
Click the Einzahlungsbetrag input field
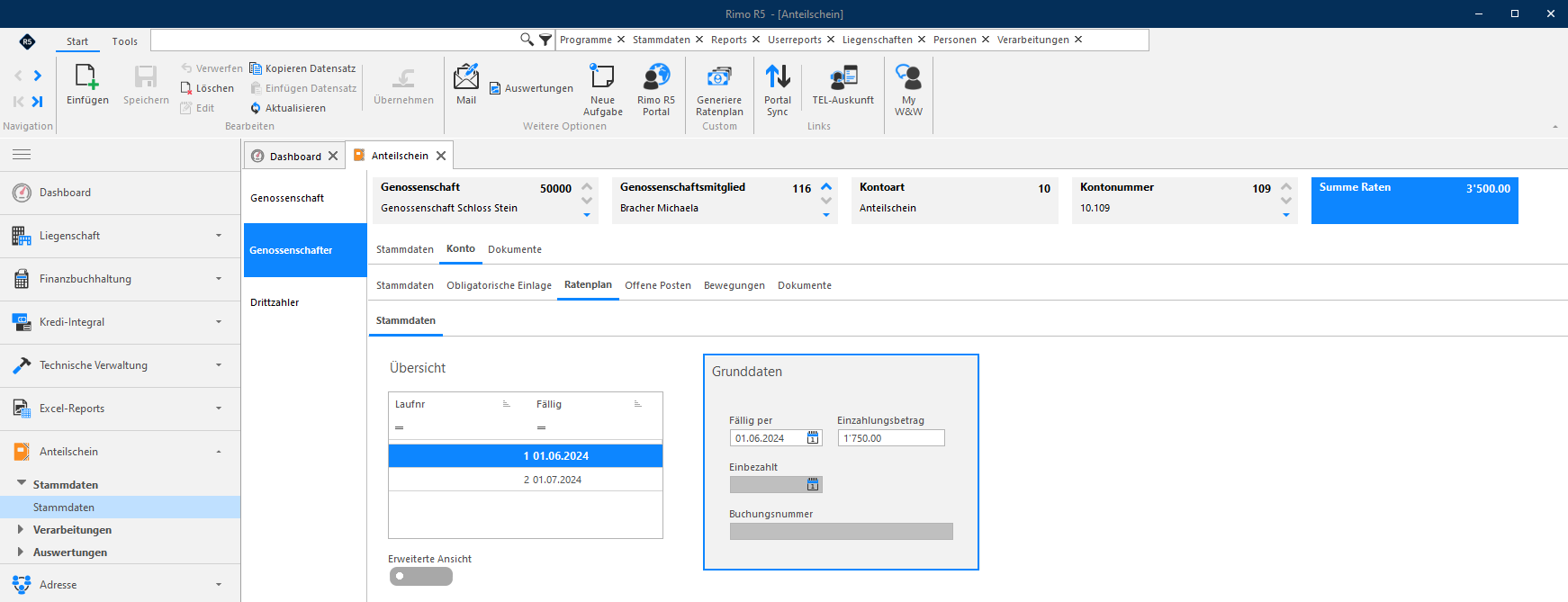891,438
